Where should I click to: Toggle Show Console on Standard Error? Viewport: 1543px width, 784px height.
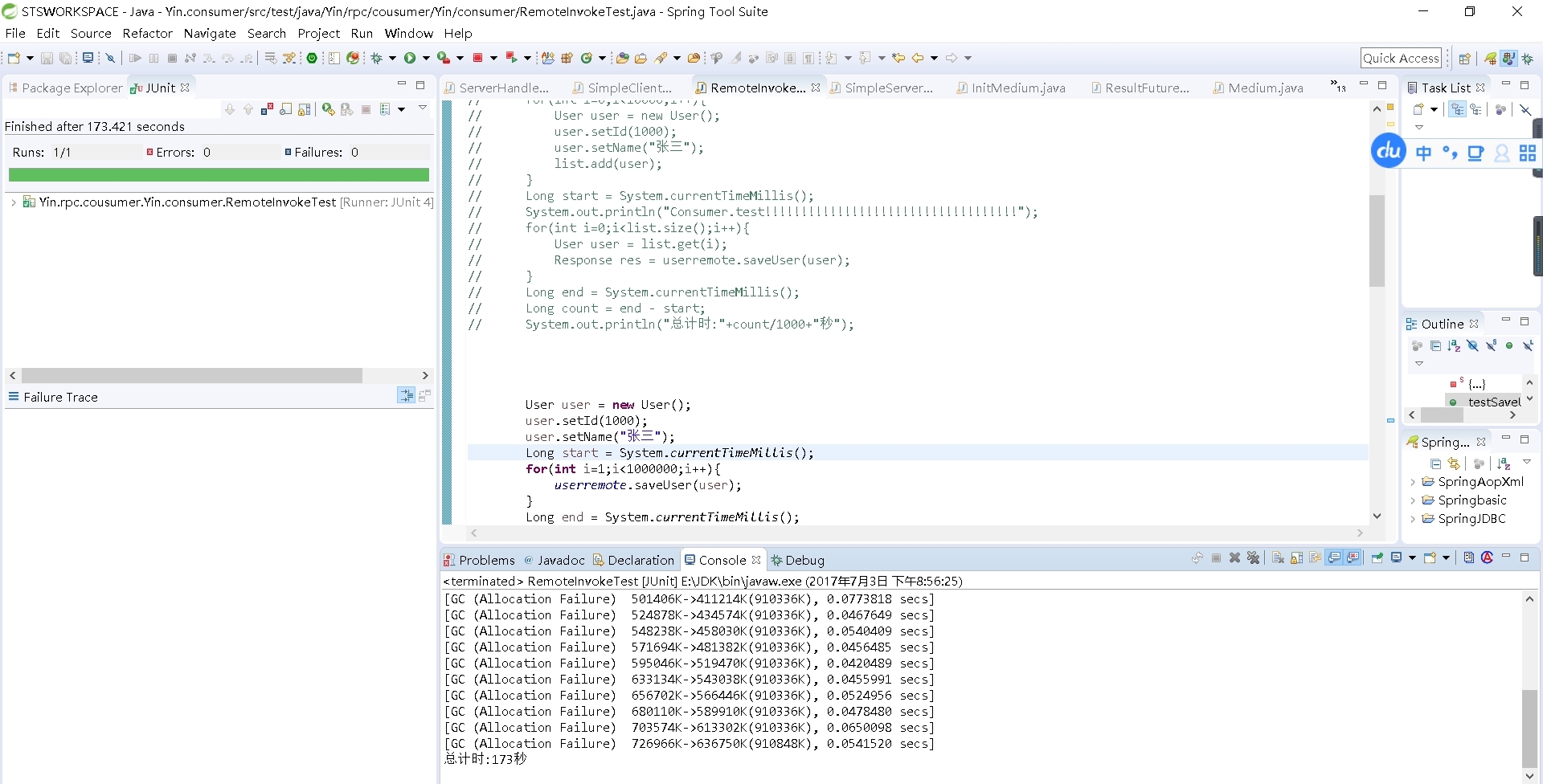point(1353,557)
